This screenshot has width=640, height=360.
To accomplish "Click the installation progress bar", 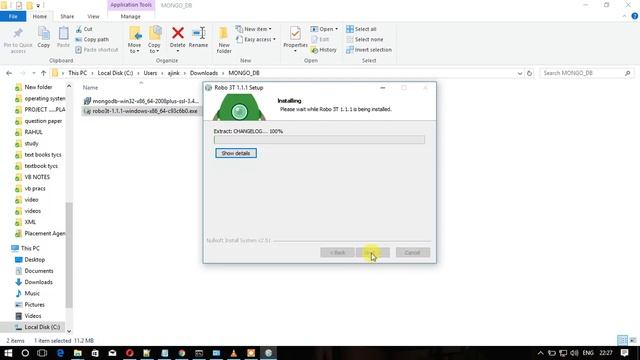I will click(x=319, y=140).
